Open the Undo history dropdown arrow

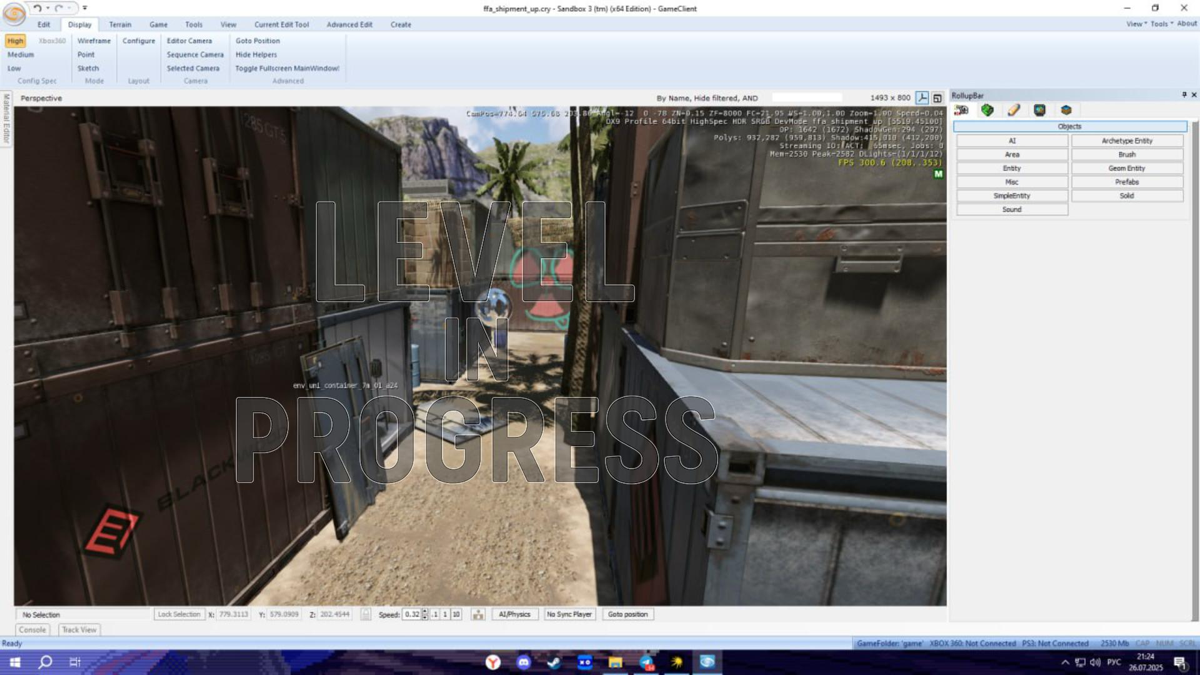tap(46, 8)
